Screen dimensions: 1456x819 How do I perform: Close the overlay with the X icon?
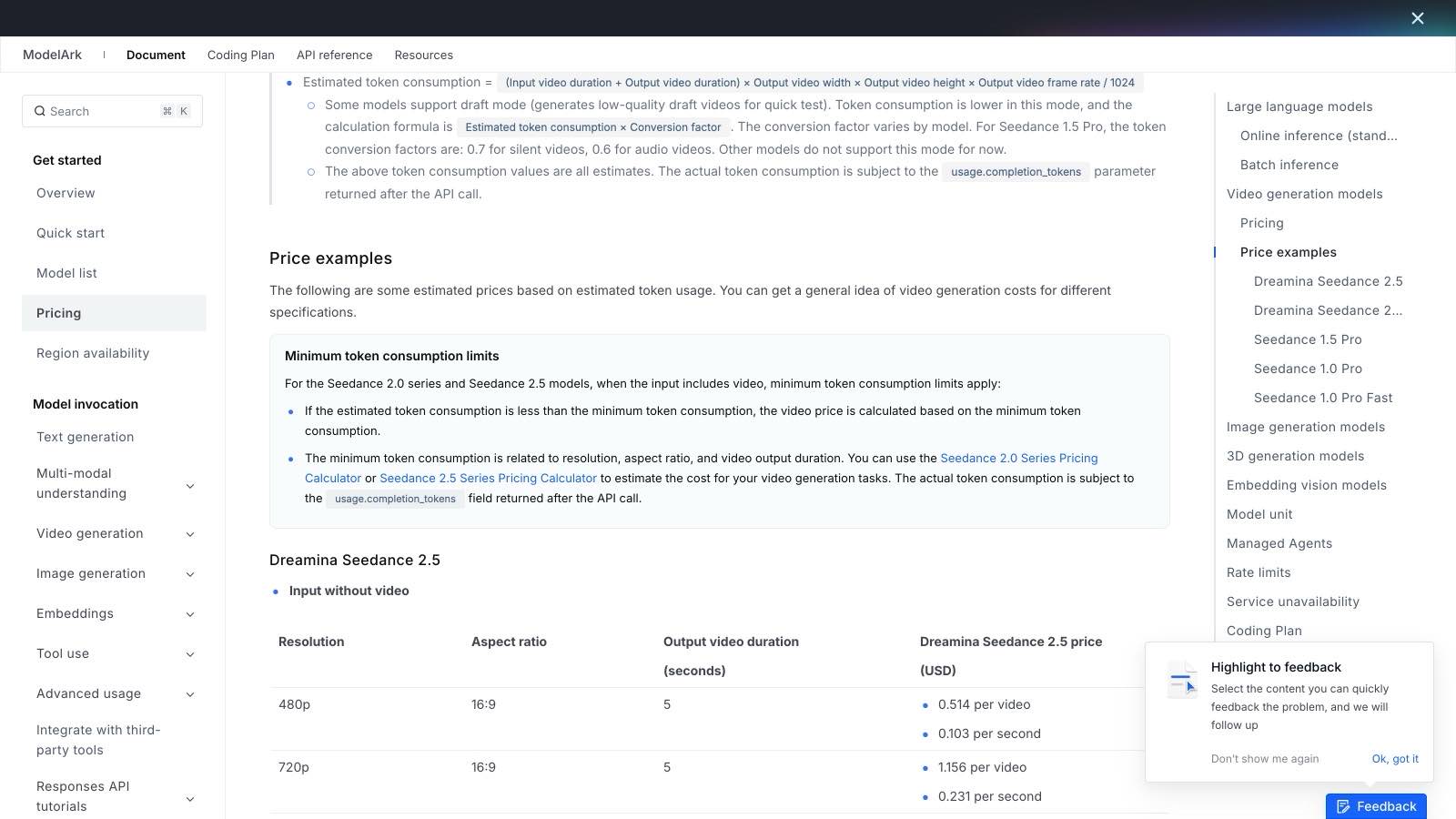coord(1418,18)
